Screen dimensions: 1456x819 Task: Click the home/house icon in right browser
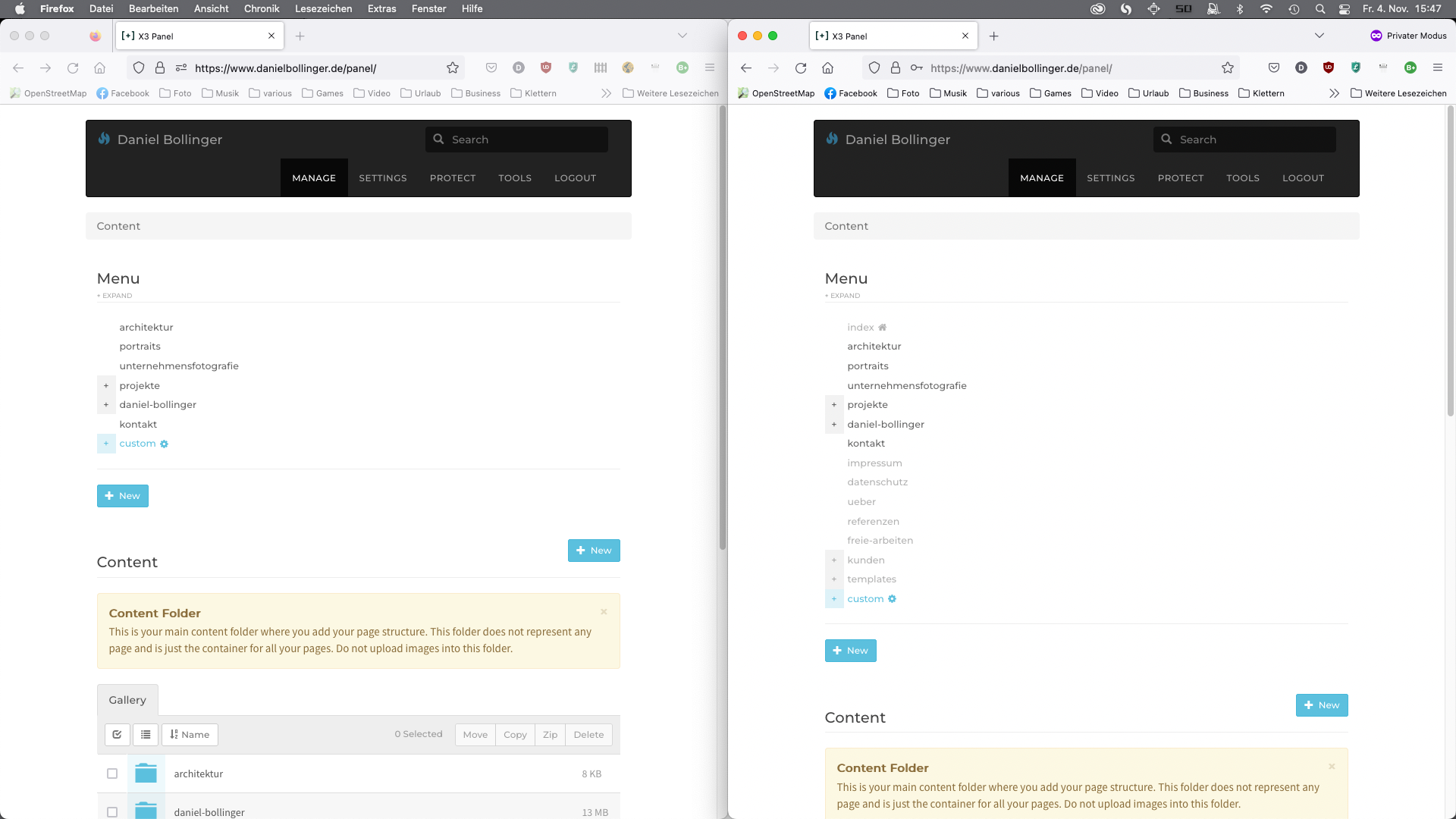(828, 68)
